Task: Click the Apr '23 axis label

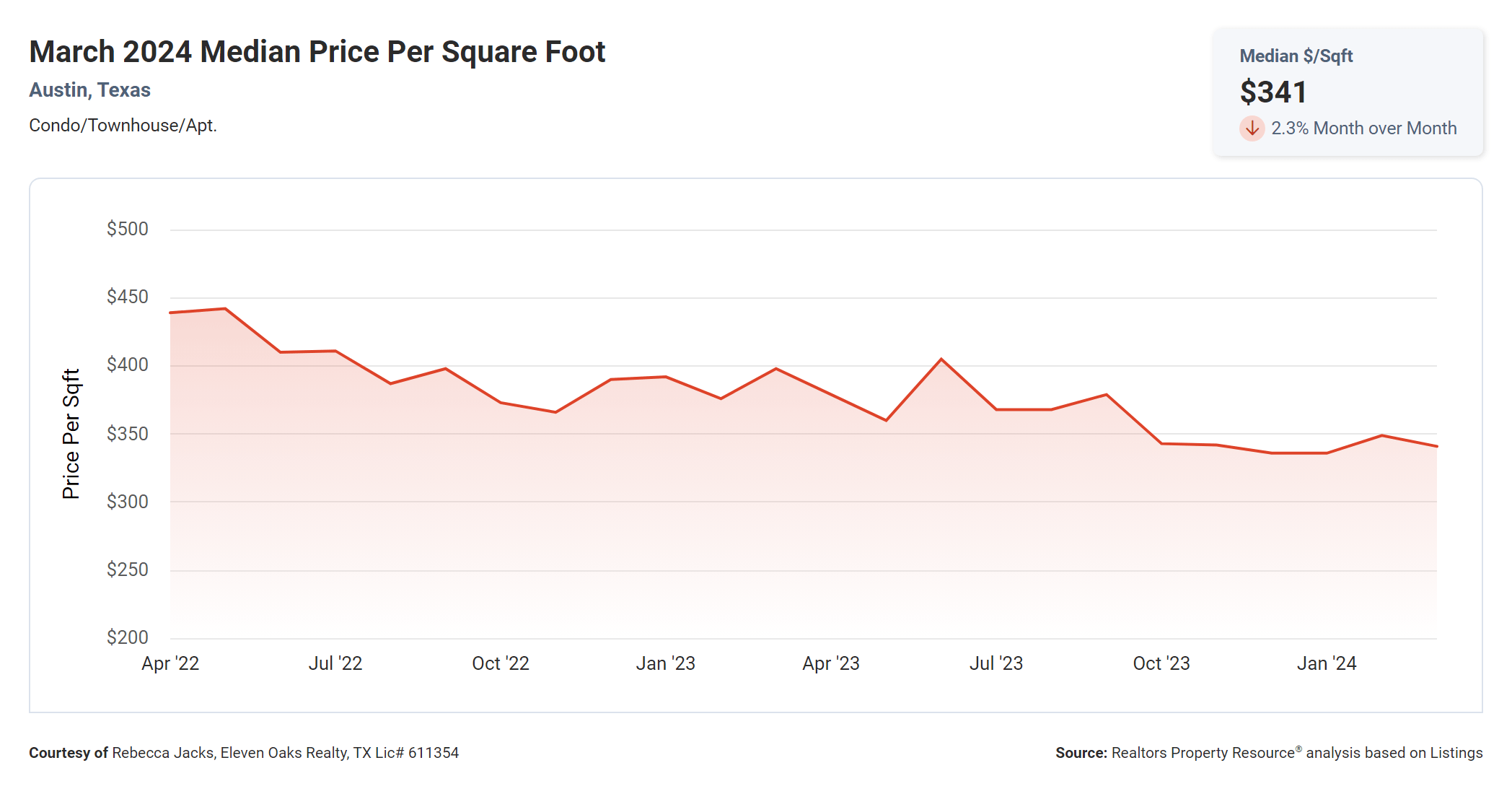Action: 831,663
